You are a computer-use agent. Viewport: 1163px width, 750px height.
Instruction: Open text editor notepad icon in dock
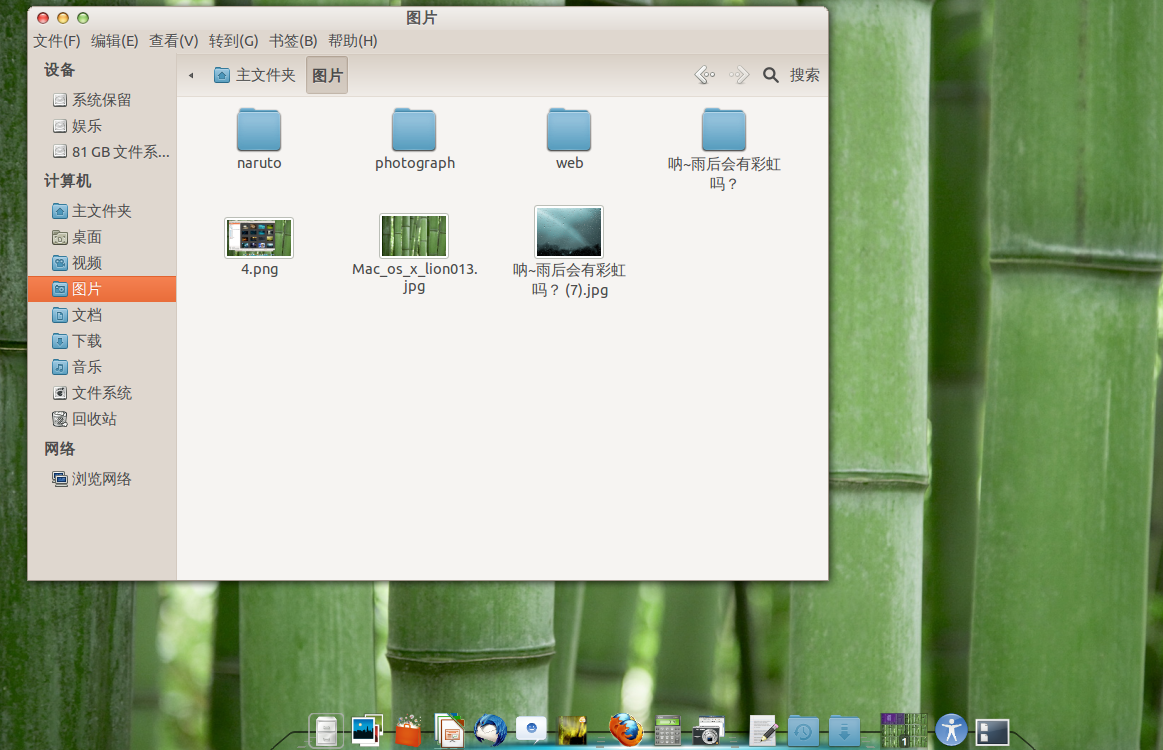point(763,731)
